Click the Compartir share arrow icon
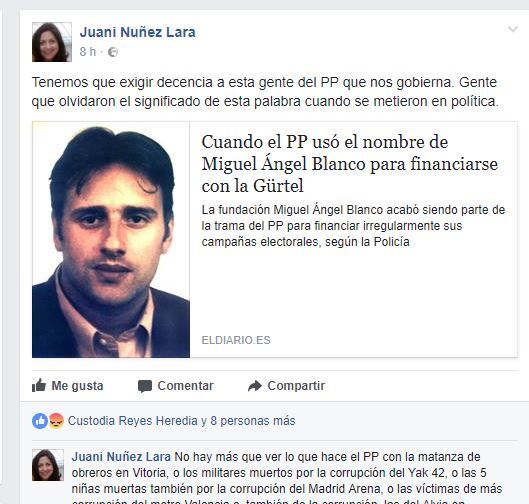The image size is (529, 504). [x=255, y=386]
